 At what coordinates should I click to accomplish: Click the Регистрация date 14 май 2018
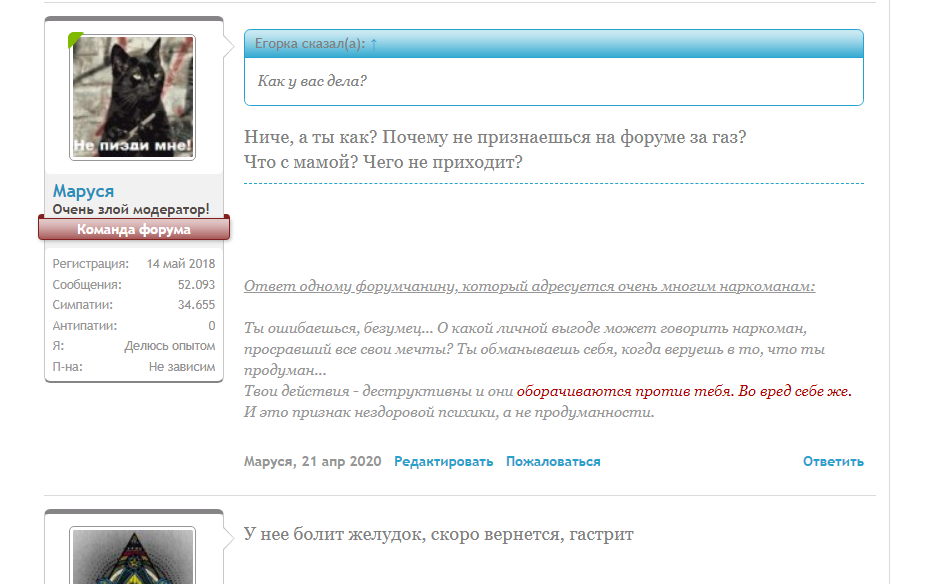182,263
